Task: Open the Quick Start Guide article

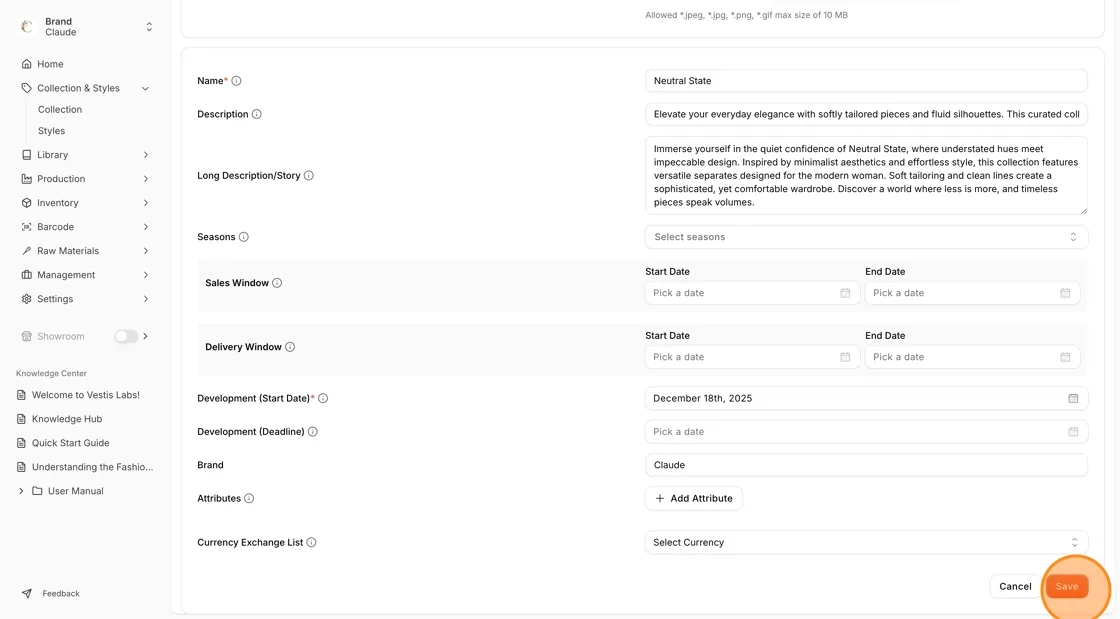Action: [x=71, y=443]
